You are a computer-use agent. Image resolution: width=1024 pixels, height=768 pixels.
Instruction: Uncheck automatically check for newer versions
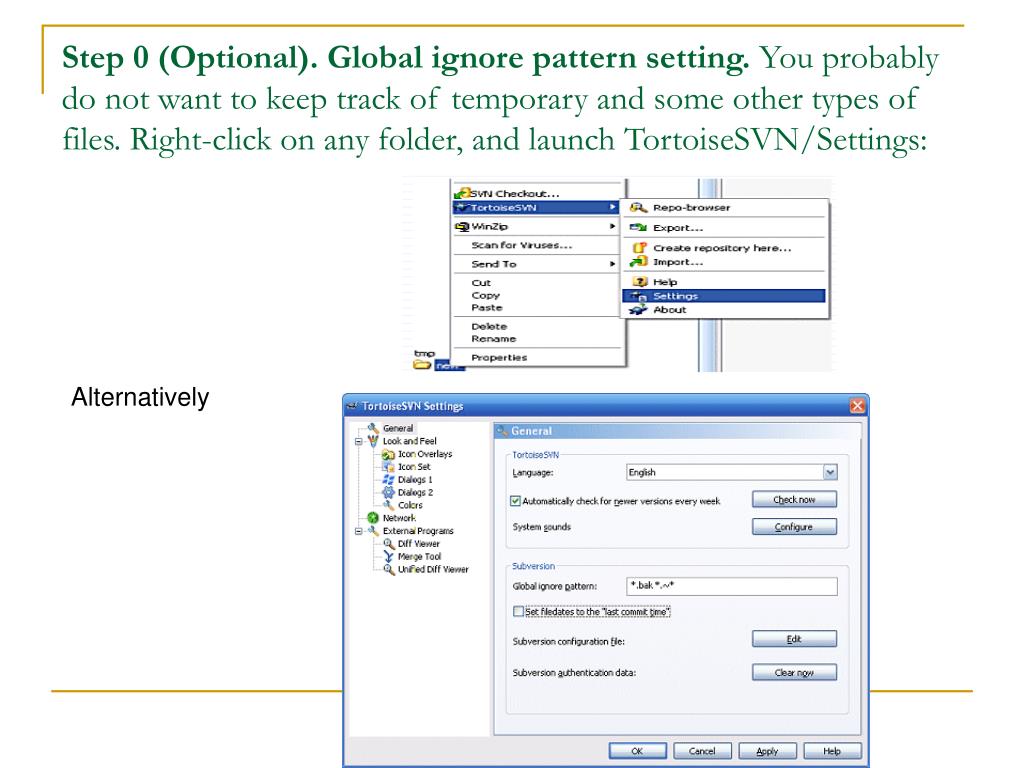(x=515, y=501)
